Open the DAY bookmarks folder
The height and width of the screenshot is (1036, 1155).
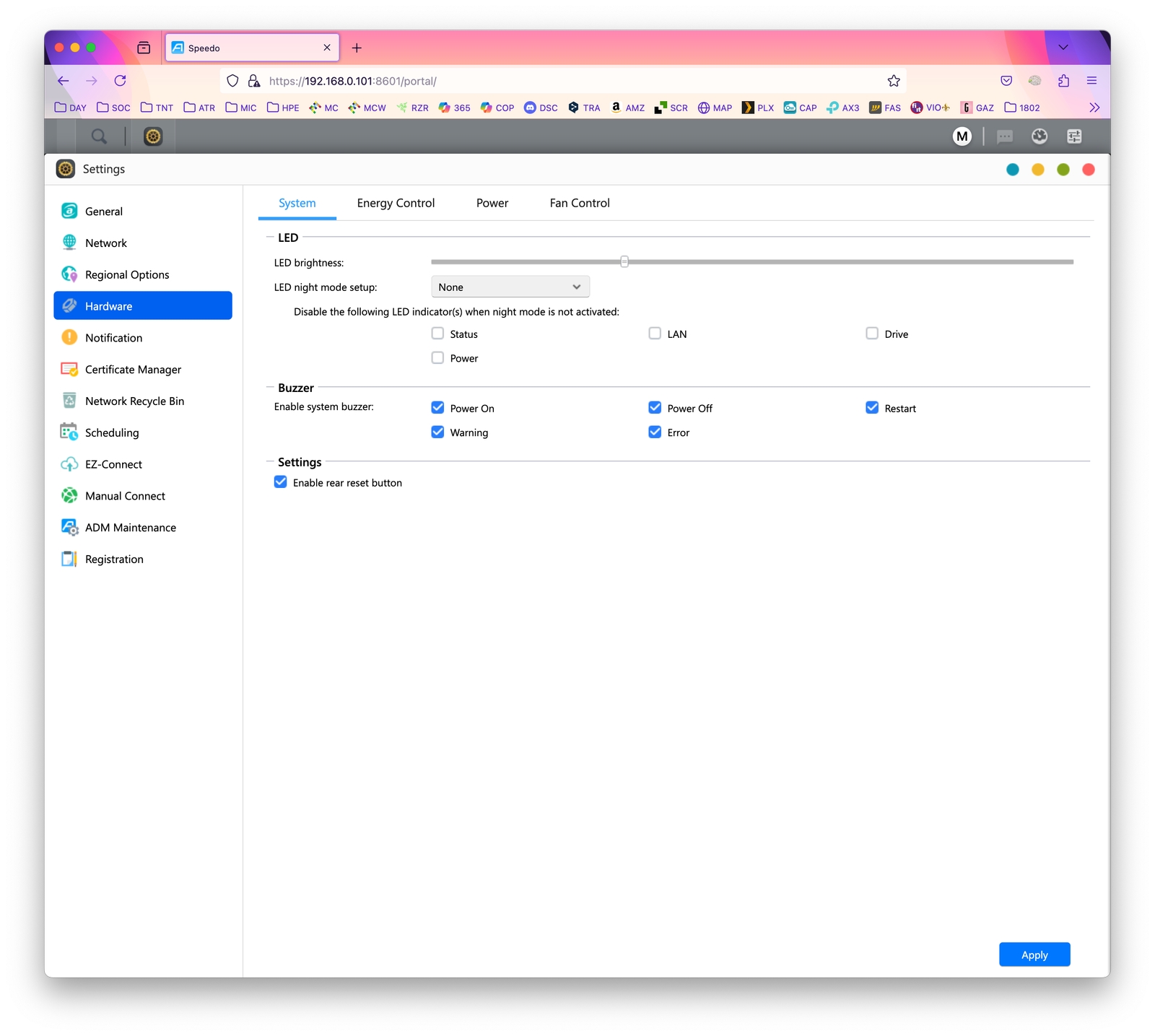click(x=71, y=108)
